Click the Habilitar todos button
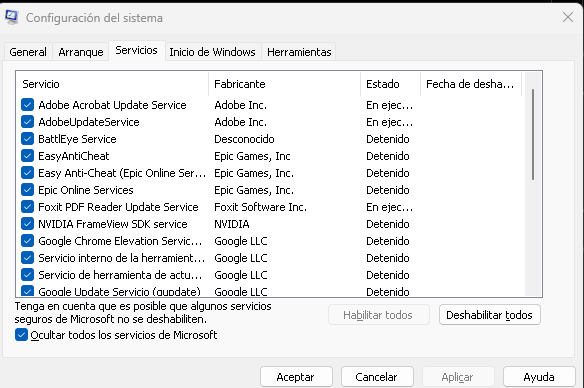The width and height of the screenshot is (584, 388). (x=378, y=315)
